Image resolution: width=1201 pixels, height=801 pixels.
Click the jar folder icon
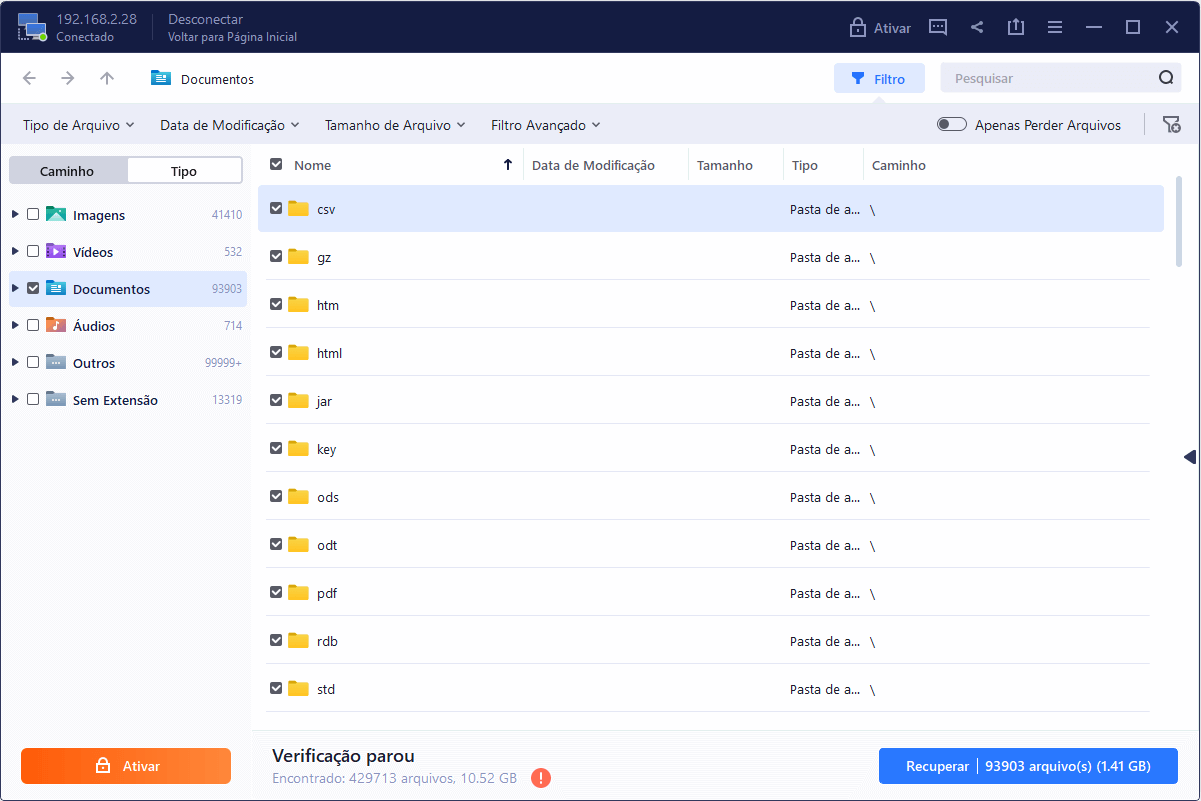pos(298,400)
